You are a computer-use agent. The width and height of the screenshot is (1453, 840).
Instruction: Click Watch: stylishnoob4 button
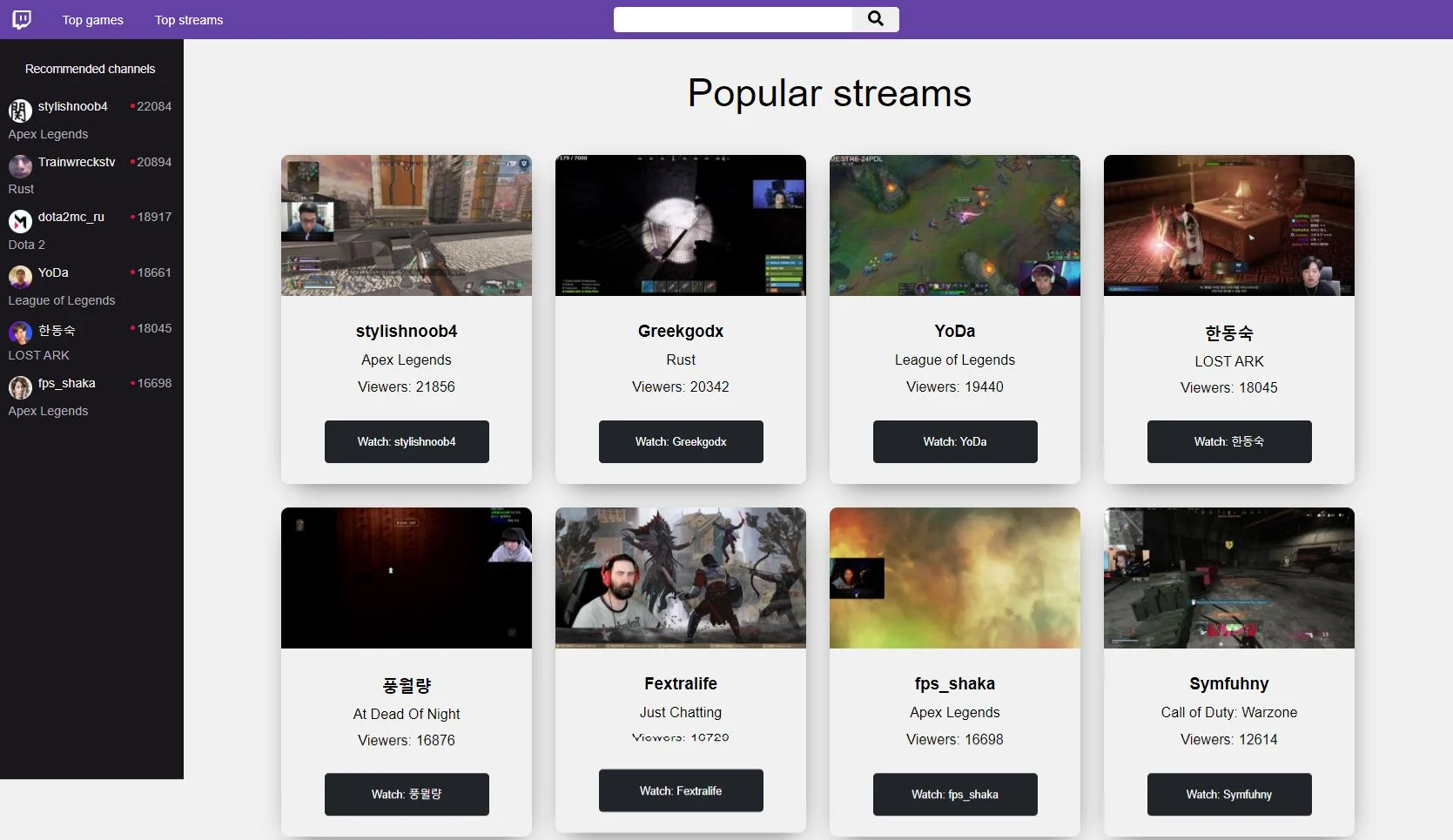pyautogui.click(x=407, y=441)
